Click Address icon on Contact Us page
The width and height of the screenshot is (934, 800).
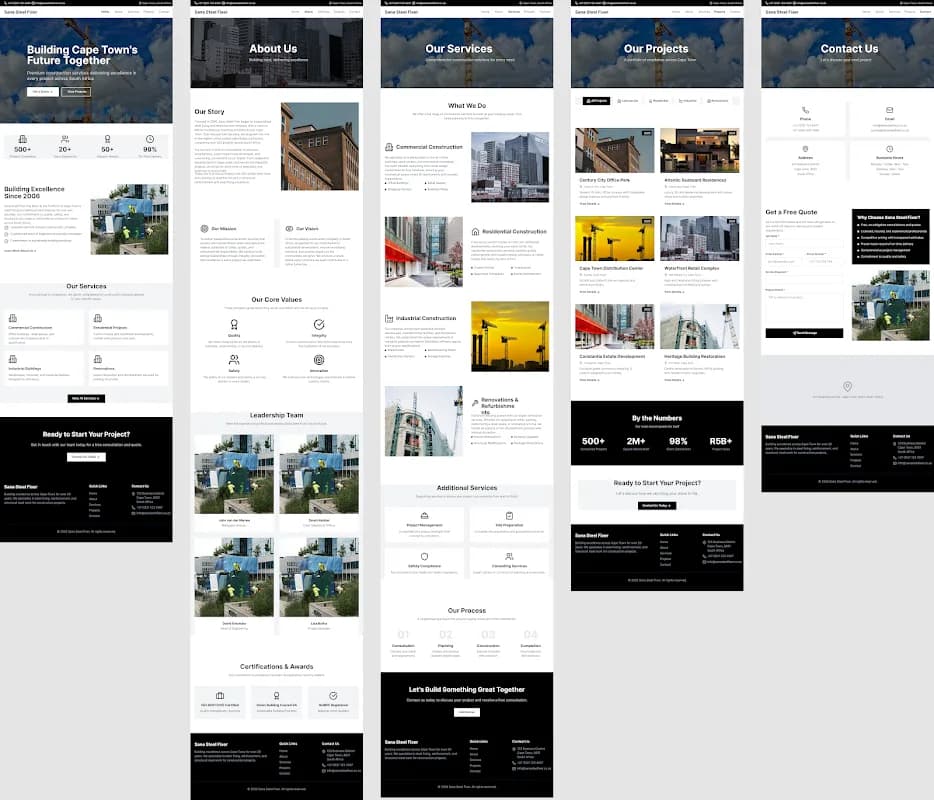(x=805, y=149)
